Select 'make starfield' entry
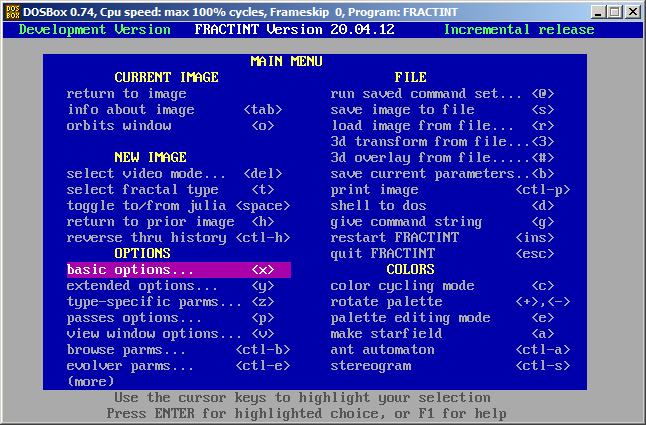Screen dimensions: 646x425 click(x=442, y=334)
